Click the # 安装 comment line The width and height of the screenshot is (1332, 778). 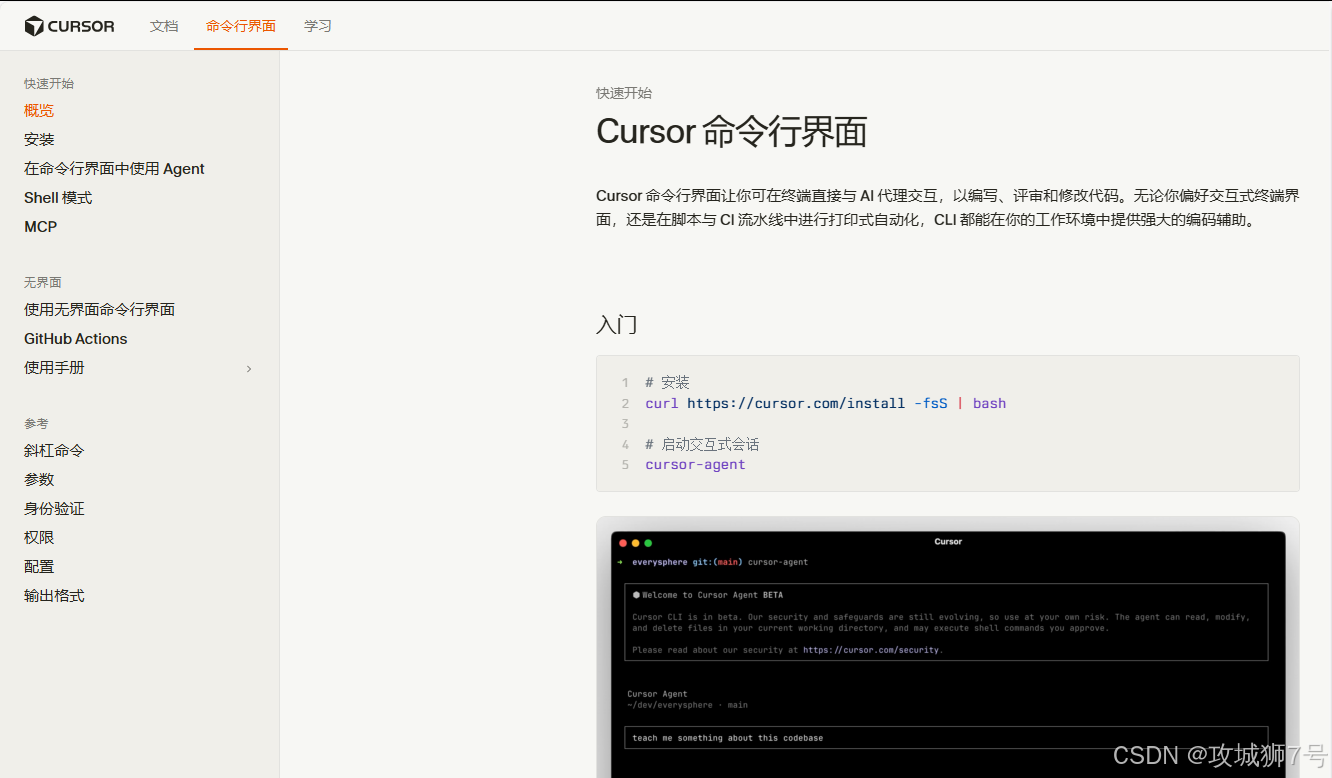point(667,383)
